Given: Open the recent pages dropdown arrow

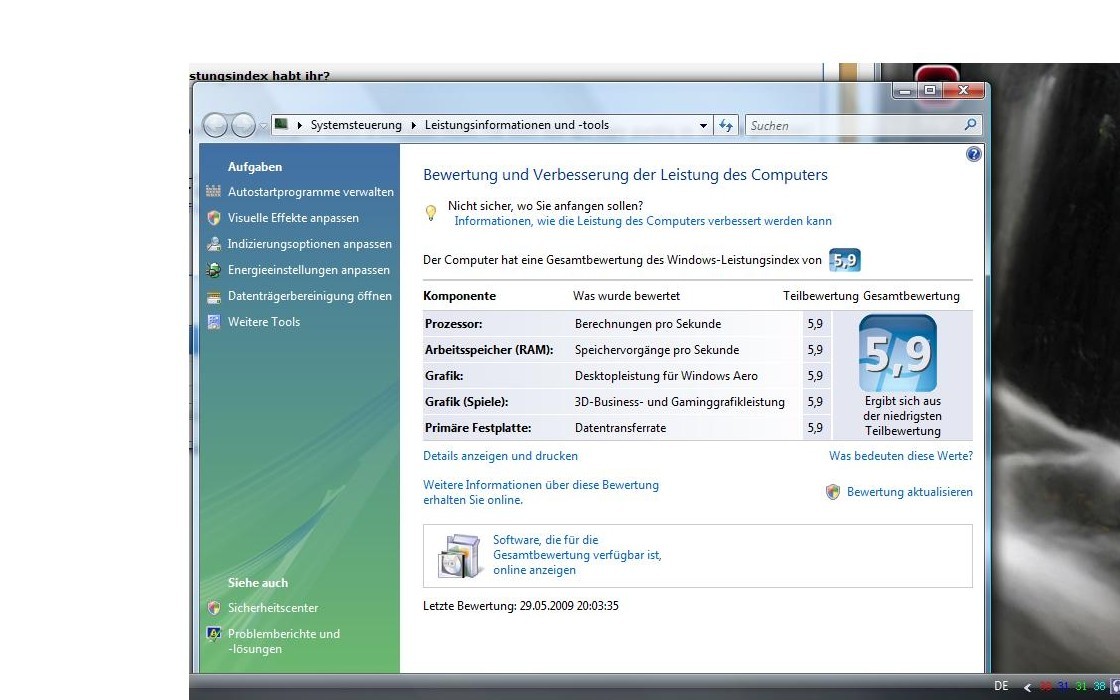Looking at the screenshot, I should 263,126.
